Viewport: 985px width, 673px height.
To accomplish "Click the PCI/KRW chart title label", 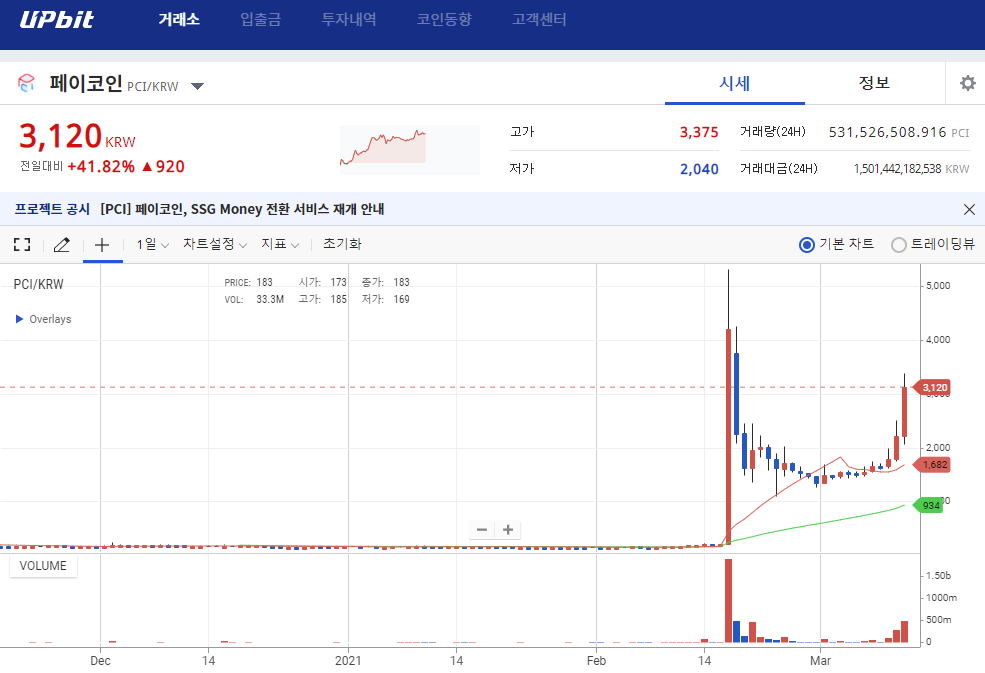I will [38, 284].
